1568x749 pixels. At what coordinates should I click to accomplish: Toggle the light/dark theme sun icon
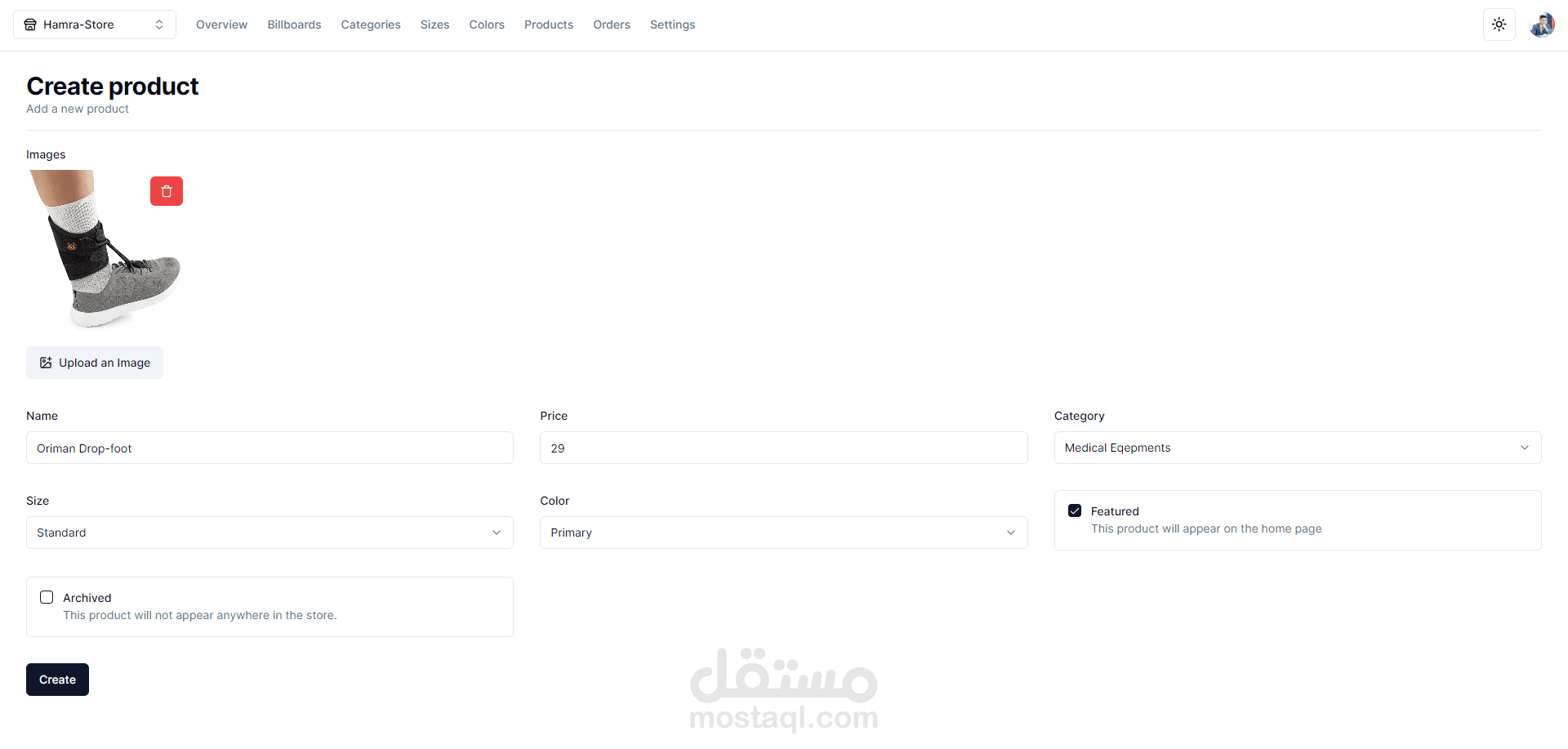[x=1499, y=25]
